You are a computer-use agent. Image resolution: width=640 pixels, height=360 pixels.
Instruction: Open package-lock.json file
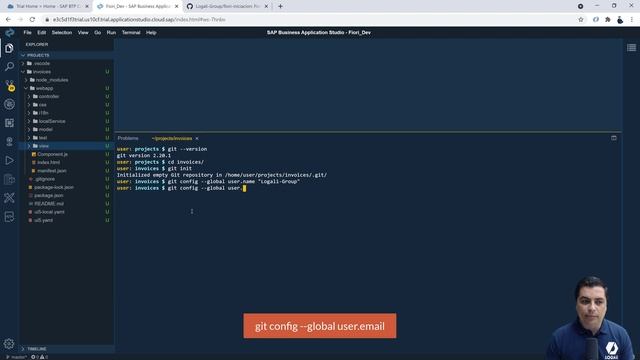[x=53, y=187]
